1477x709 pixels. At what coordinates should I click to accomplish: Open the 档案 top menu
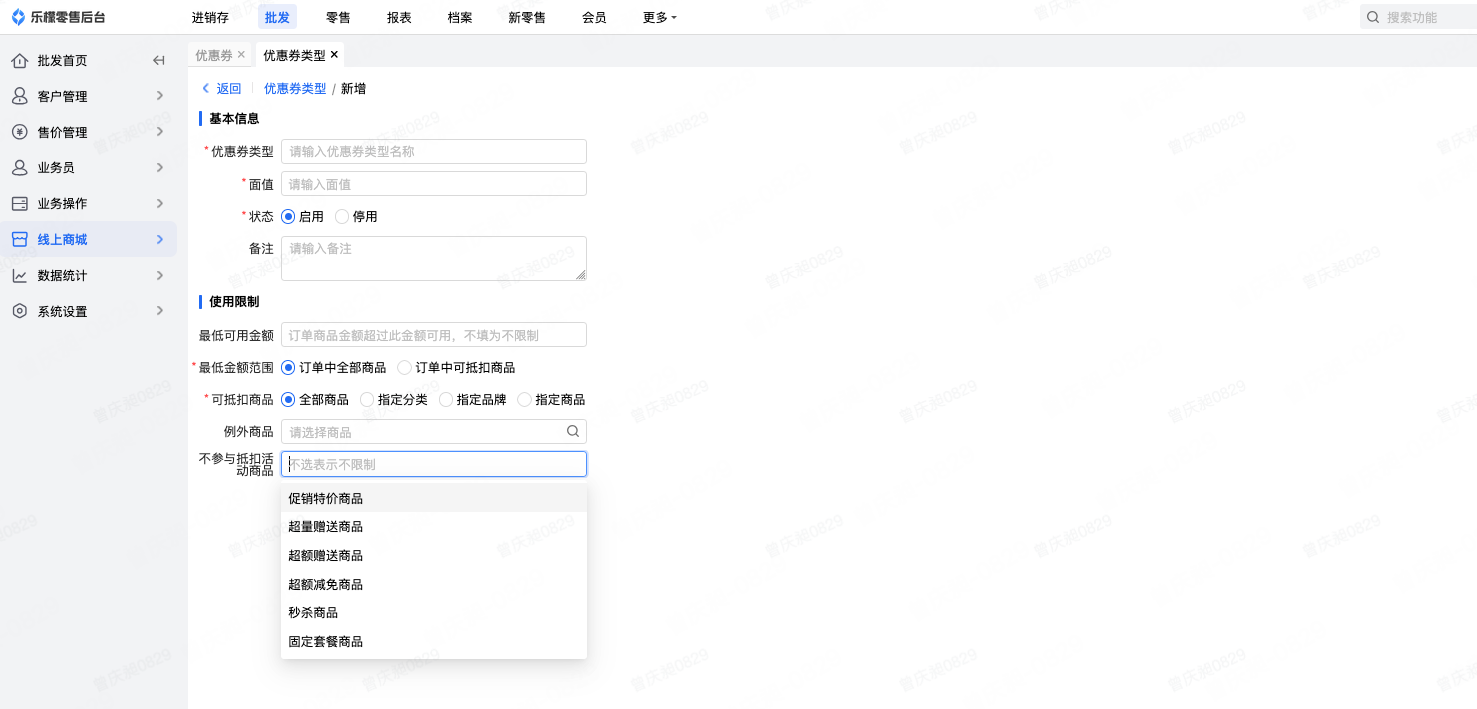(x=460, y=17)
